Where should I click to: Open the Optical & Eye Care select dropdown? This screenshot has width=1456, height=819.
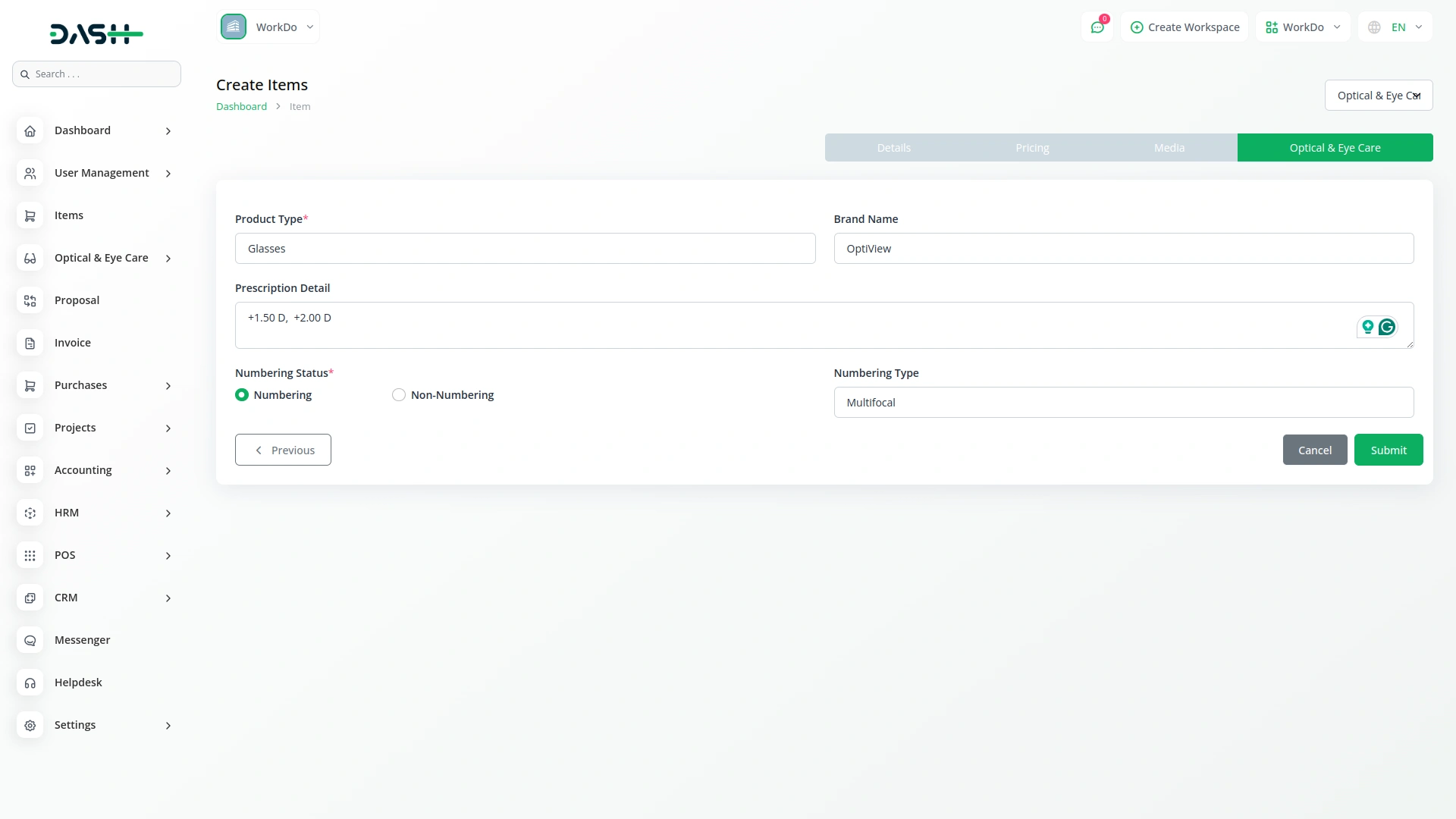tap(1378, 96)
